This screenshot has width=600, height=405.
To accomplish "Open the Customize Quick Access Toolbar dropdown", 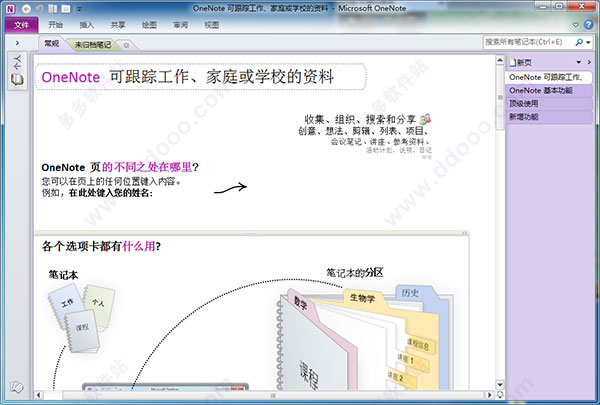I will pos(79,9).
